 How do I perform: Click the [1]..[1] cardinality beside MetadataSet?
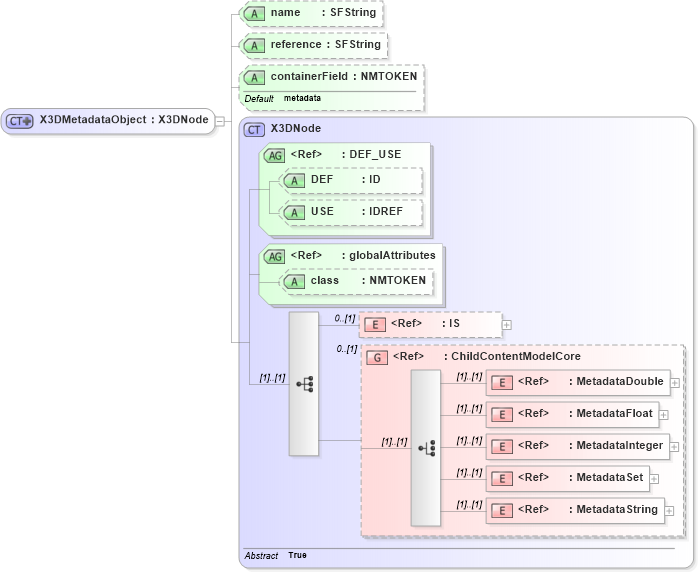click(469, 472)
